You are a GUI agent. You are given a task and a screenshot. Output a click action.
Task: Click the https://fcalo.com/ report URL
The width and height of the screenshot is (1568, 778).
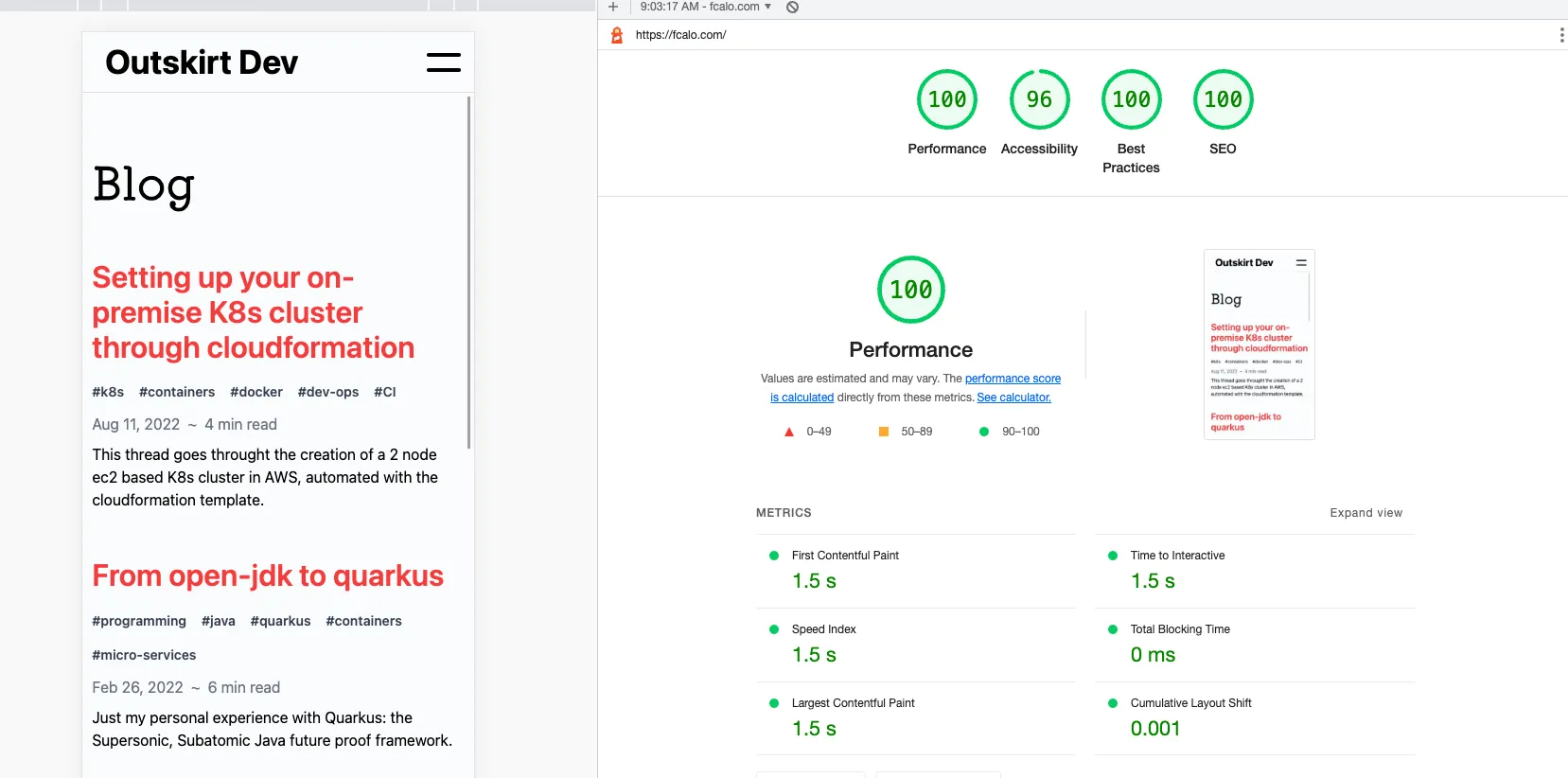click(x=681, y=35)
